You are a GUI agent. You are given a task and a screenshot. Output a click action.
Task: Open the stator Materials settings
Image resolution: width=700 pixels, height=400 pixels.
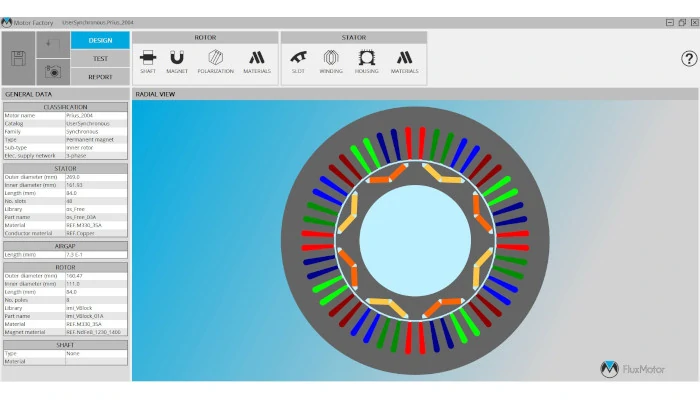point(404,62)
